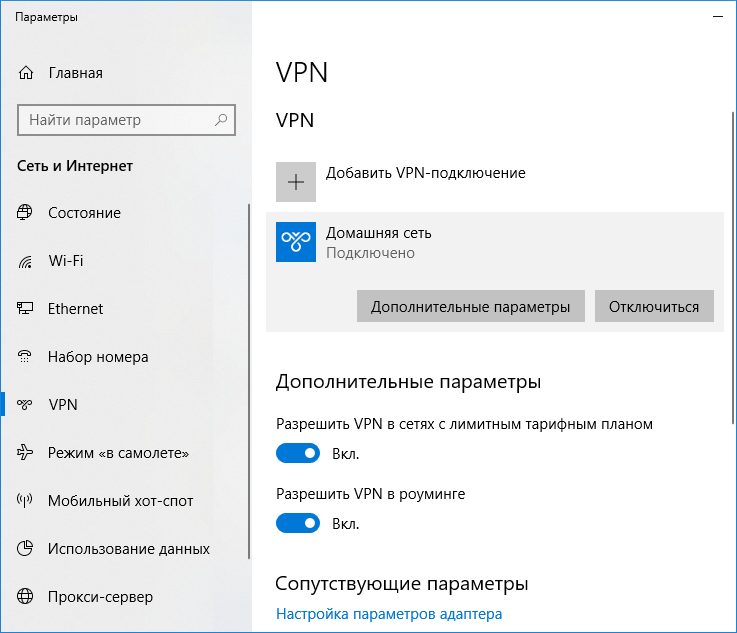This screenshot has height=633, width=737.
Task: Select the Ethernet monitor icon
Action: click(x=26, y=309)
